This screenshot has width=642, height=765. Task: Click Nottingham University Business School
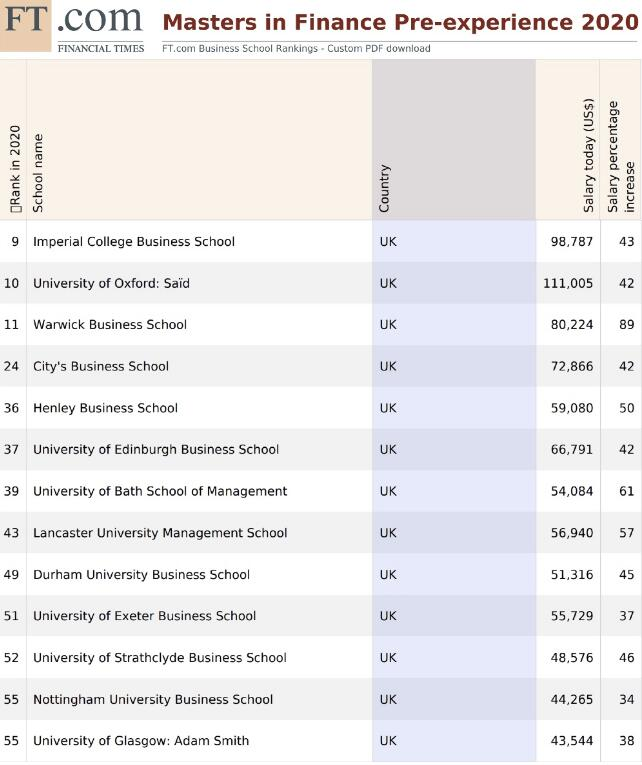click(153, 700)
